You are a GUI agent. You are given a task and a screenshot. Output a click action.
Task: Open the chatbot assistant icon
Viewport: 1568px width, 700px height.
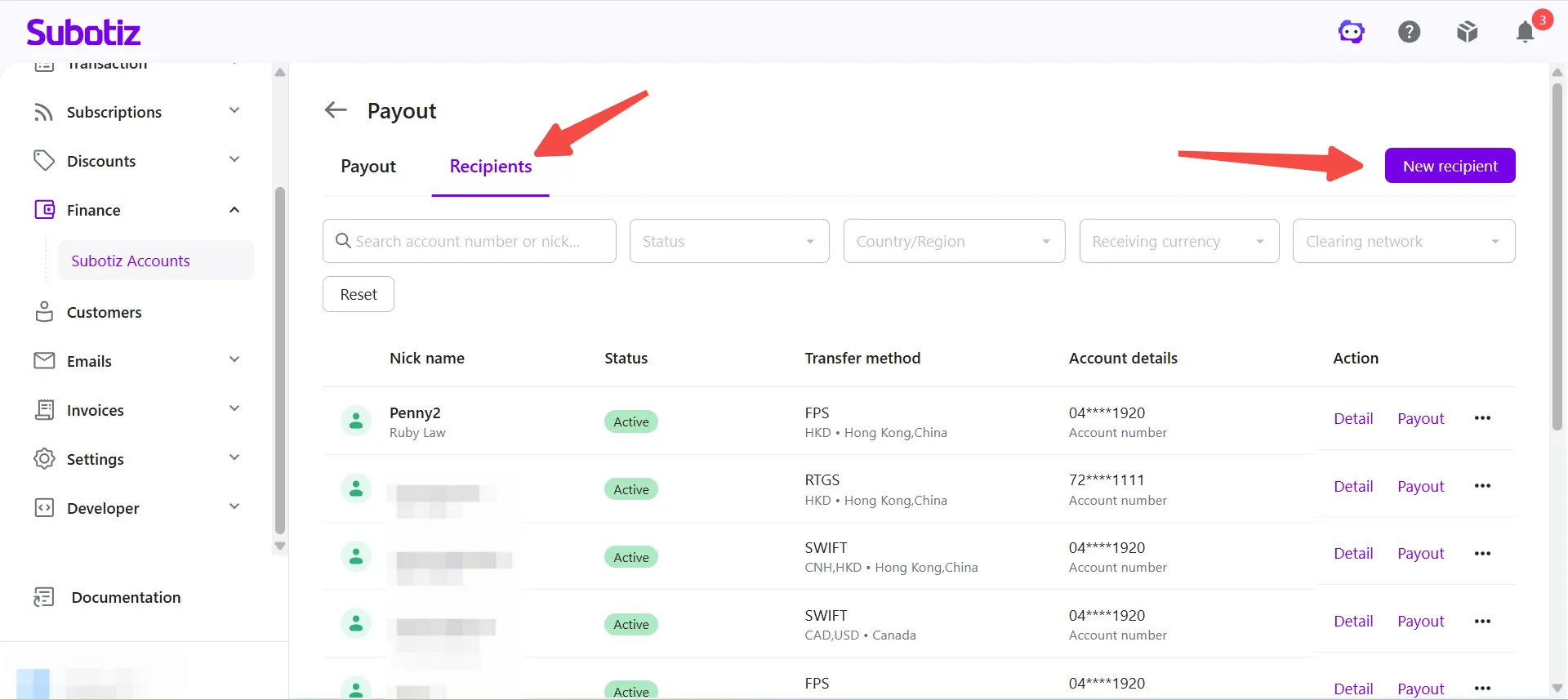point(1352,32)
